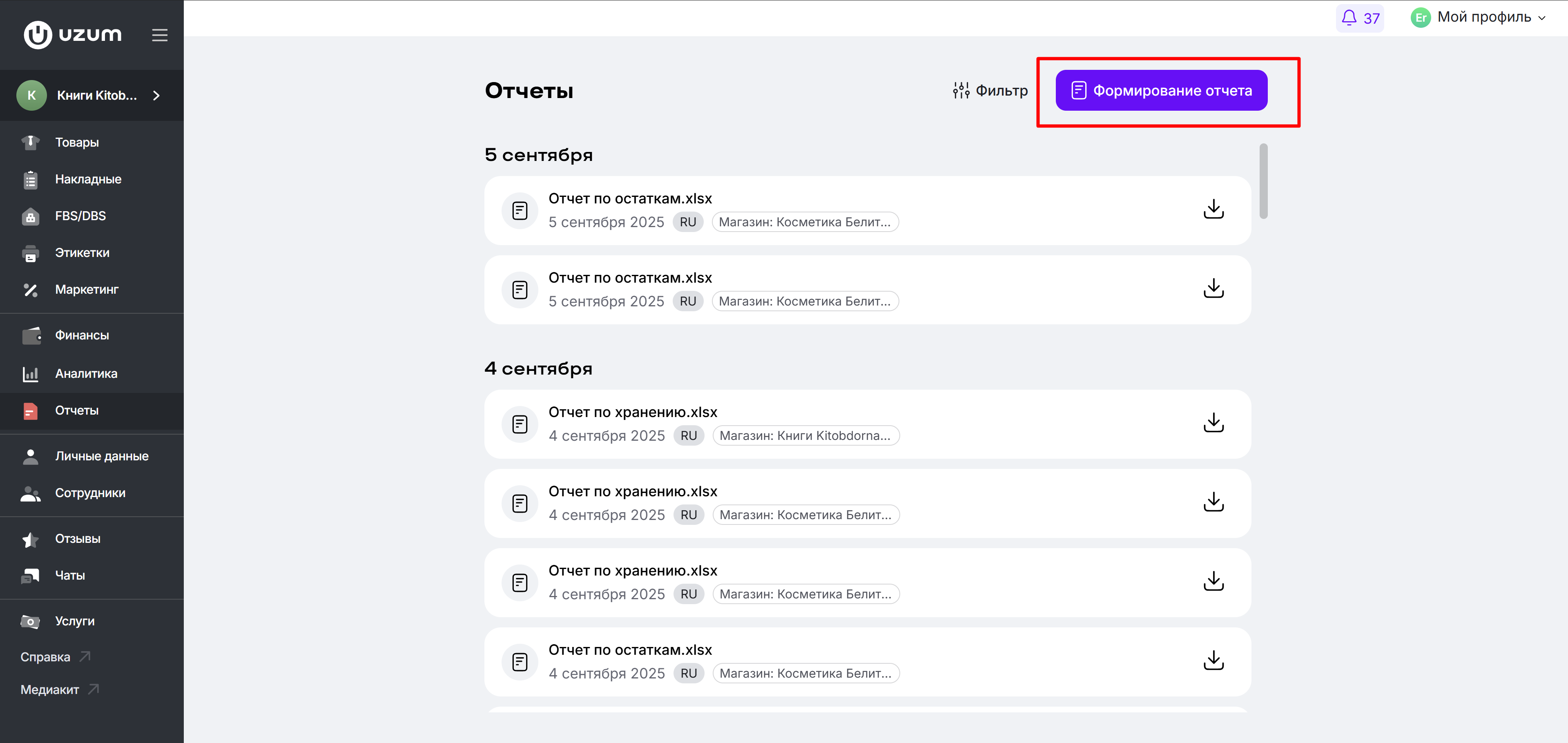
Task: Click RU badge on Книги Kitobdorna report
Action: point(689,436)
